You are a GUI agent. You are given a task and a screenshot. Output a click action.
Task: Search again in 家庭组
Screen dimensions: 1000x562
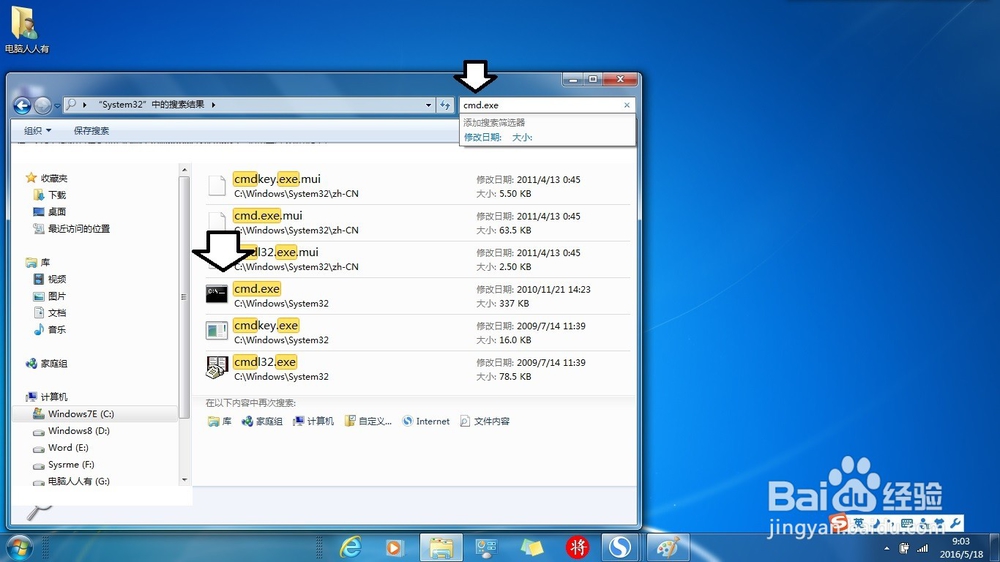tap(261, 422)
